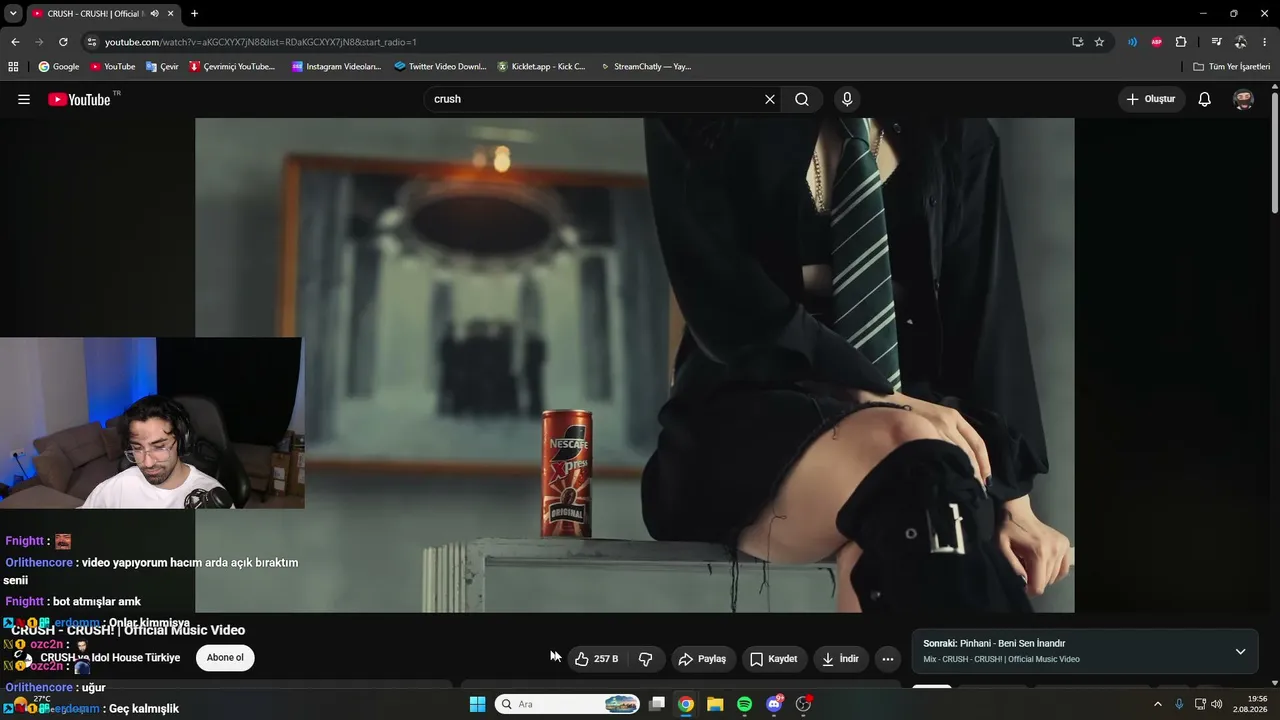Image resolution: width=1280 pixels, height=720 pixels.
Task: Go forward in browser history
Action: [39, 42]
